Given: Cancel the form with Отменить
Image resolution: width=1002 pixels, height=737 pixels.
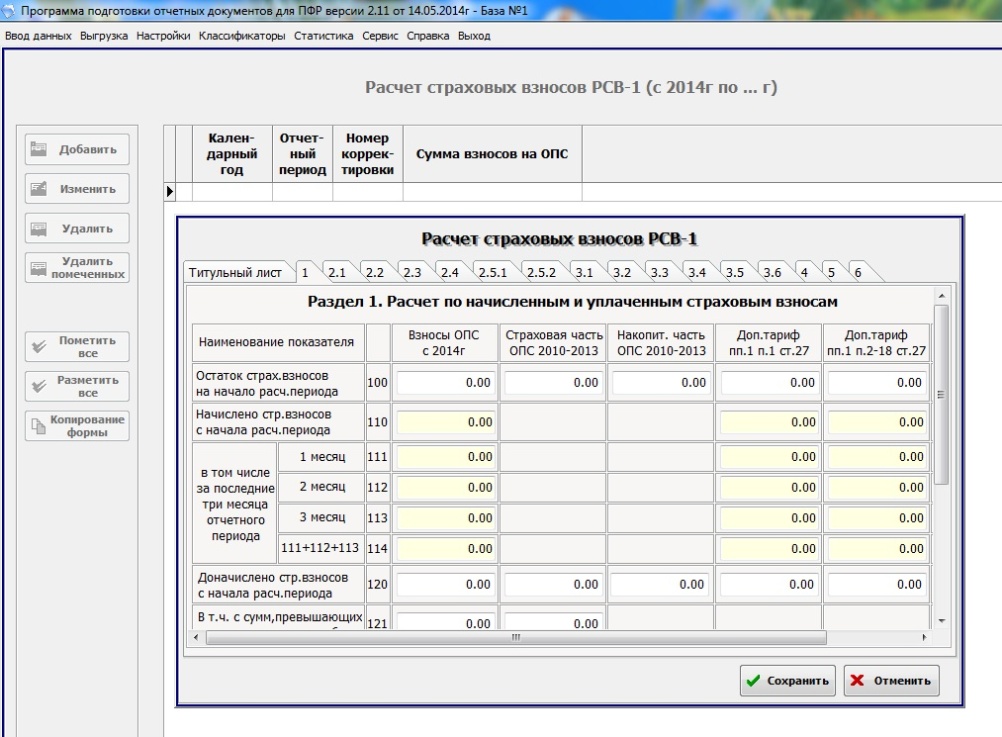Looking at the screenshot, I should (891, 681).
